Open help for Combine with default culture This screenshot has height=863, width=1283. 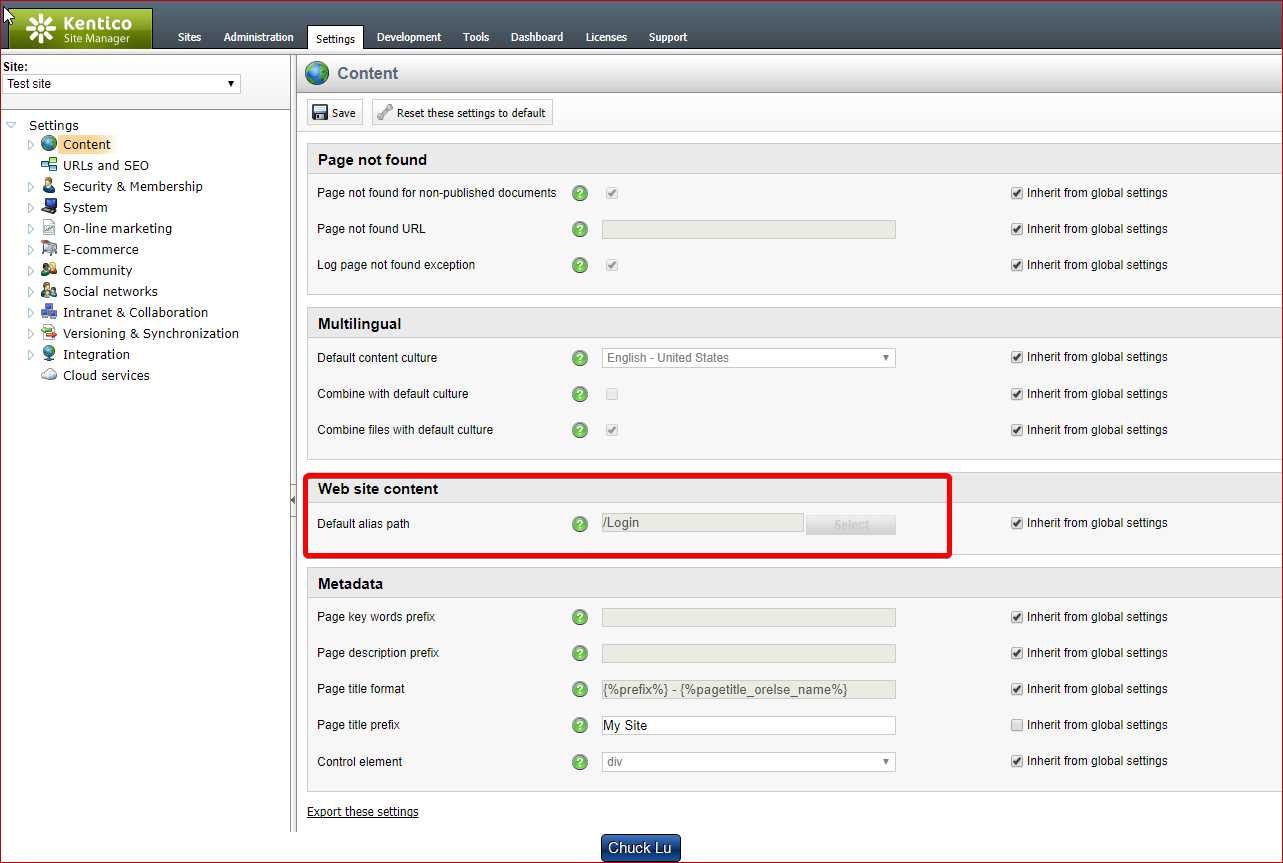coord(580,394)
